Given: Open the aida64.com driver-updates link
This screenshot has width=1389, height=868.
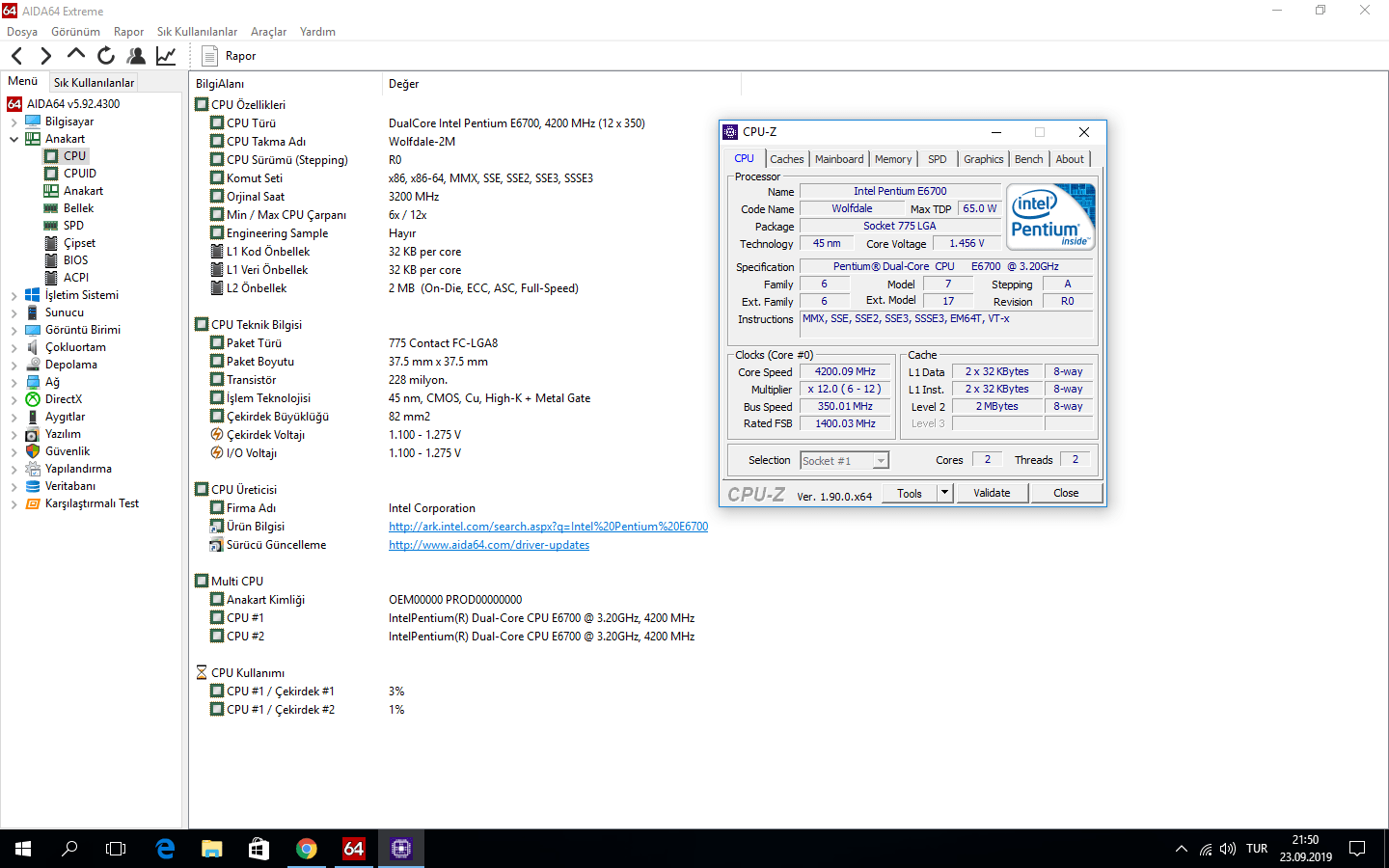Looking at the screenshot, I should [489, 545].
